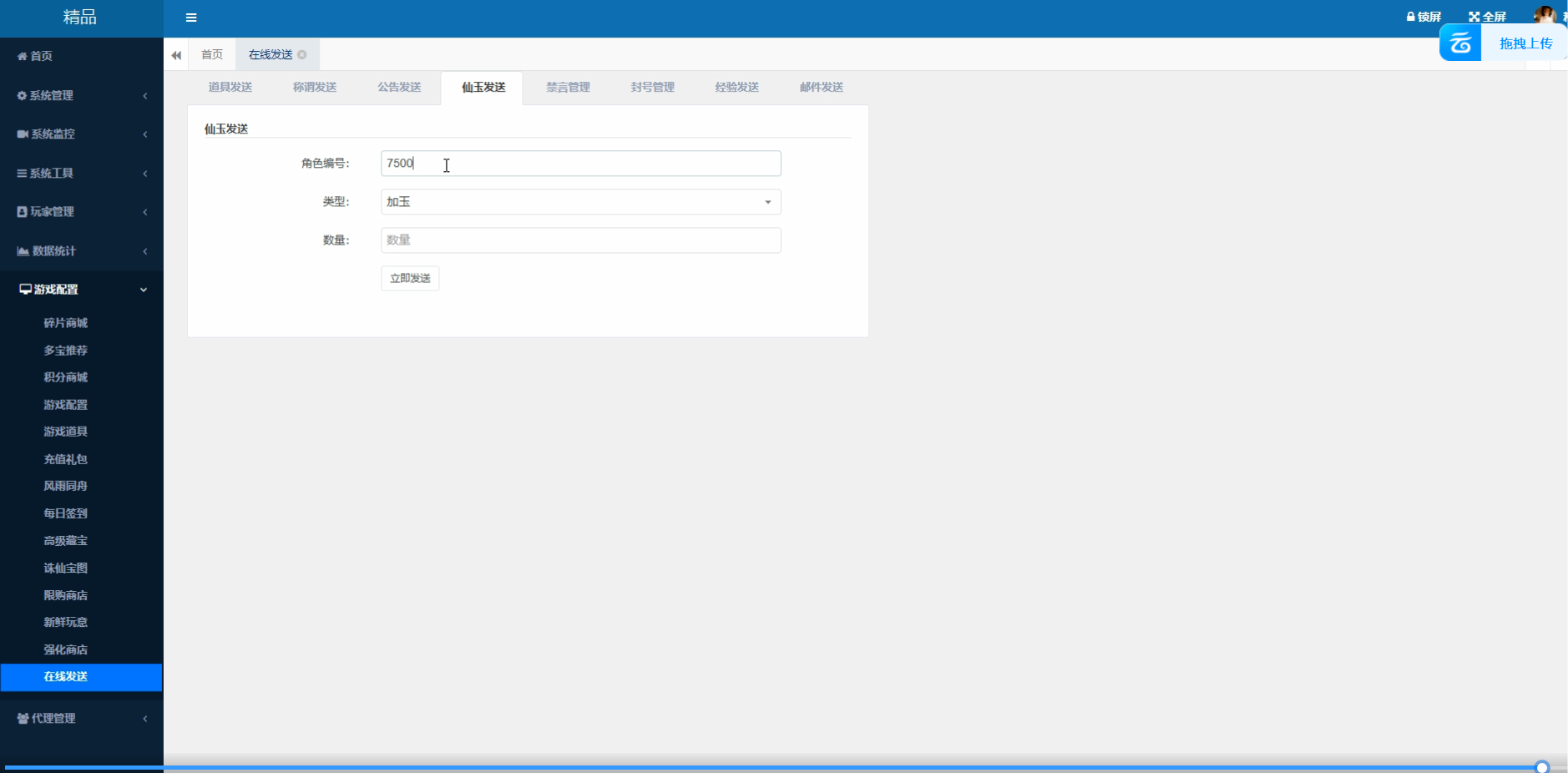Open 强化商店 in the sidebar
Viewport: 1568px width, 773px height.
tap(65, 649)
